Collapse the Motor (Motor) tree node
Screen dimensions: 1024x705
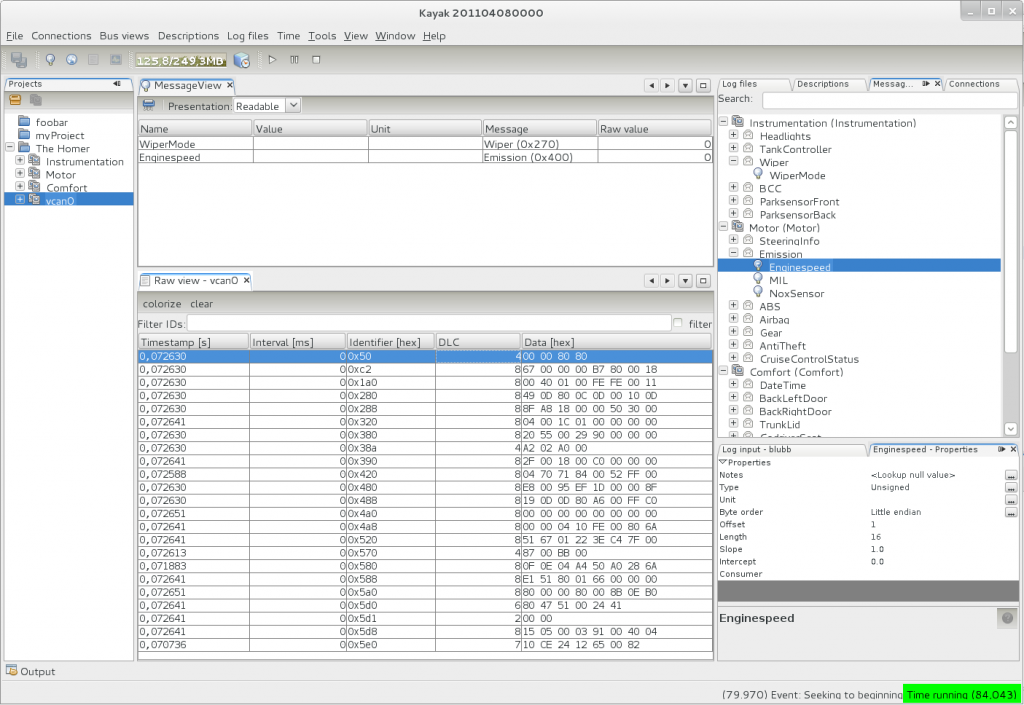tap(724, 227)
